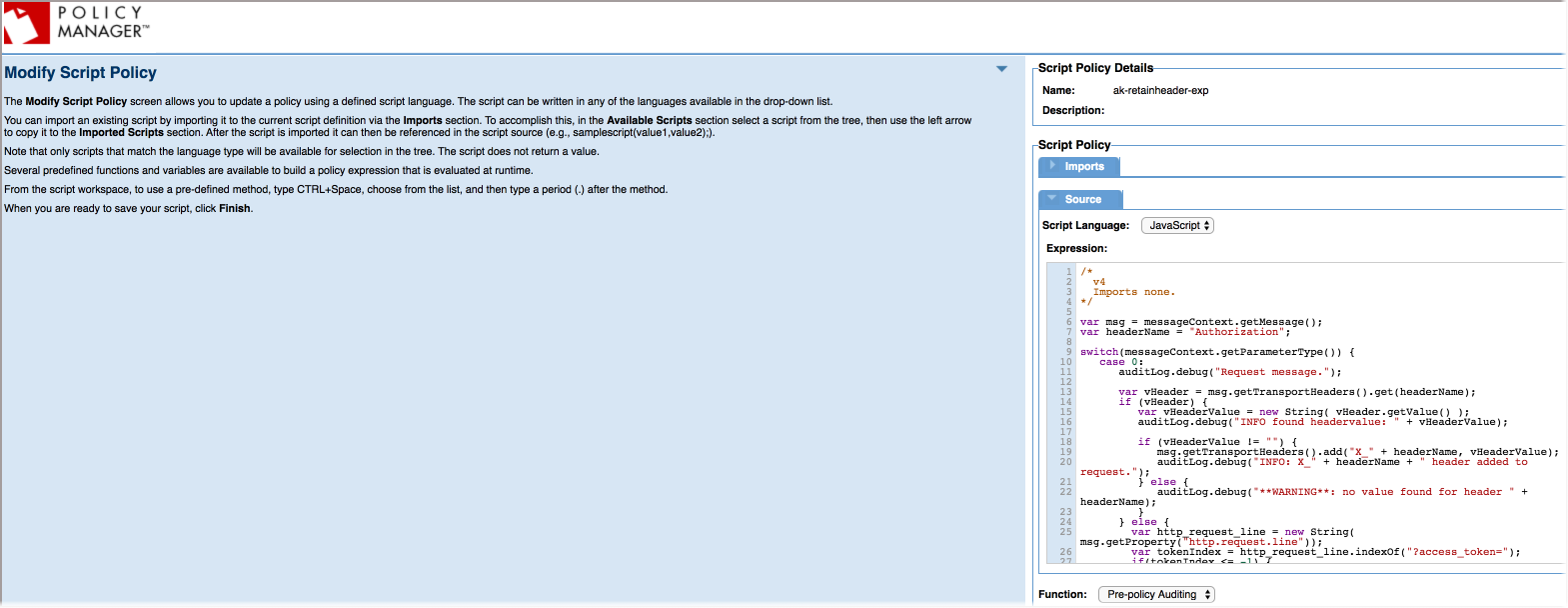This screenshot has height=608, width=1568.
Task: Click the Imports section triangle icon
Action: tap(1052, 166)
